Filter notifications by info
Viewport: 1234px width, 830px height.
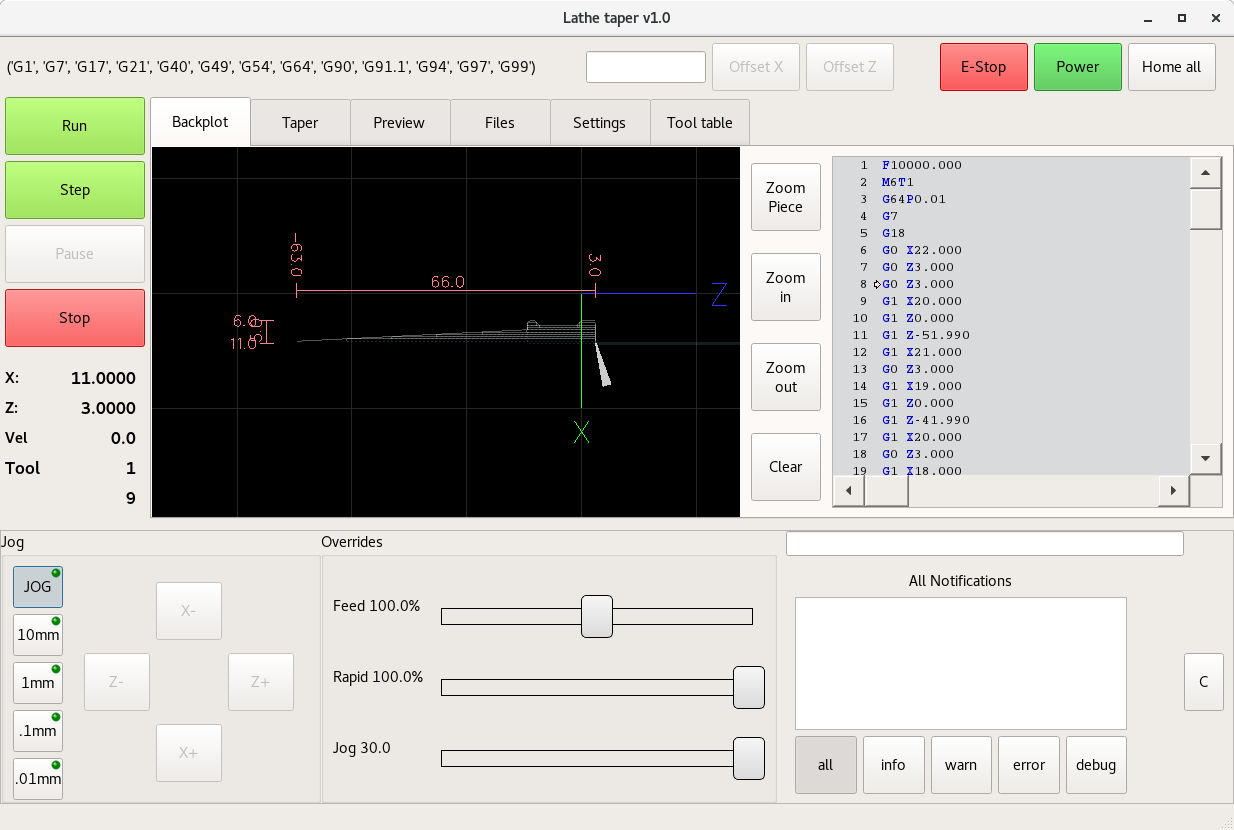(x=893, y=765)
